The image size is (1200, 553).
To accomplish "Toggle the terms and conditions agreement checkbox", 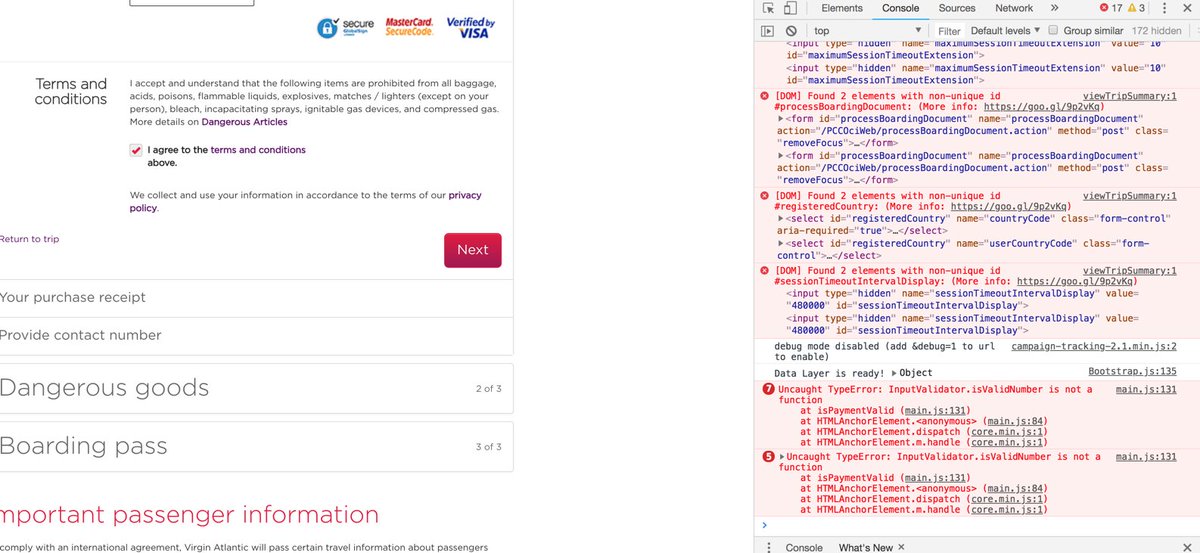I will point(136,150).
